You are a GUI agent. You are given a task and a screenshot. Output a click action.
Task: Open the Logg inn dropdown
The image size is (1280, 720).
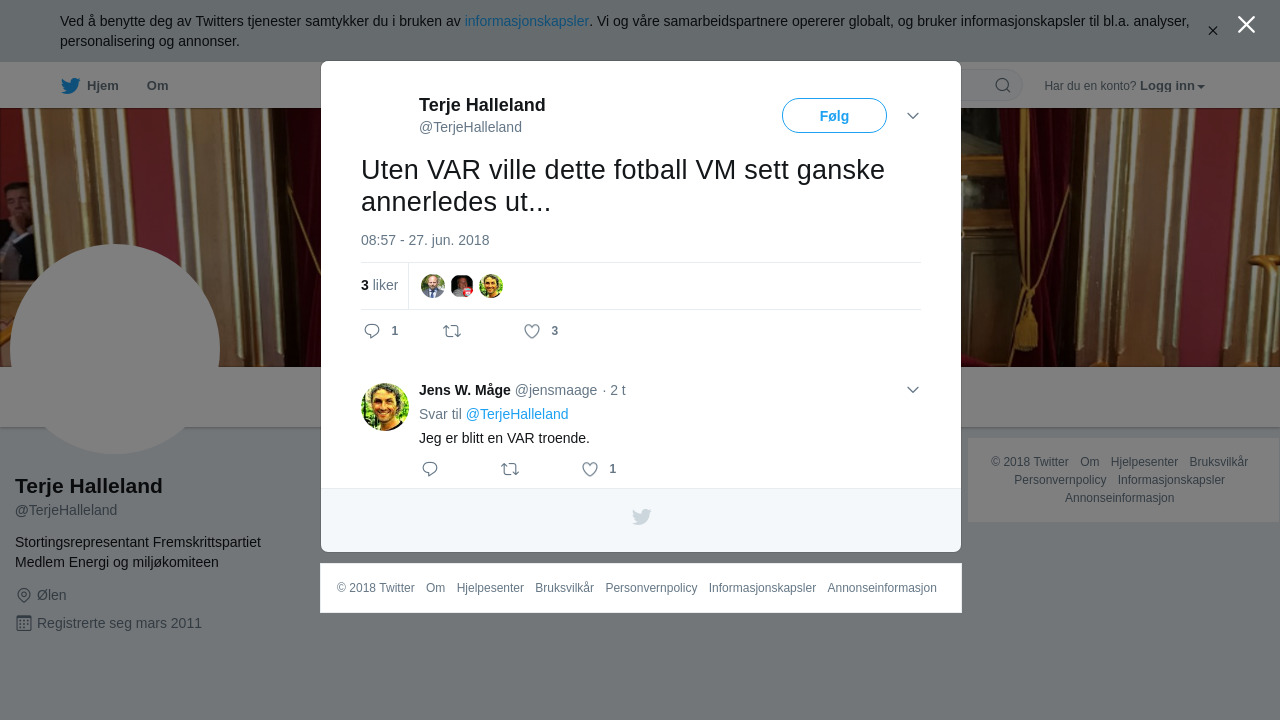(1172, 86)
